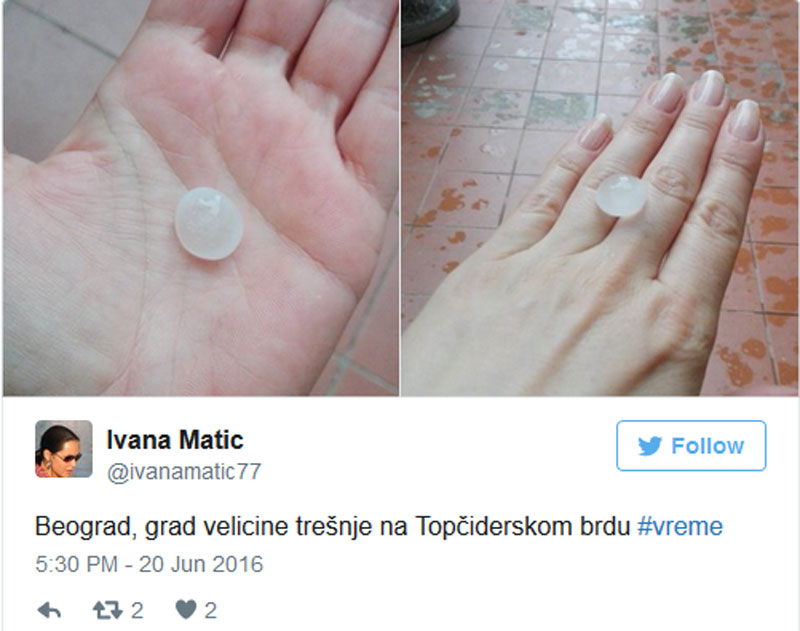Click the retweet count number 2

(137, 611)
